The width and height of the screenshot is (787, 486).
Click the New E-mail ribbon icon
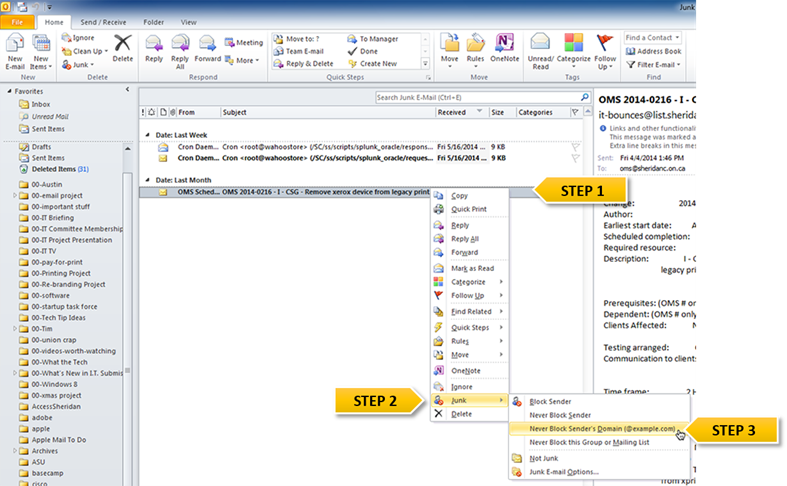15,52
